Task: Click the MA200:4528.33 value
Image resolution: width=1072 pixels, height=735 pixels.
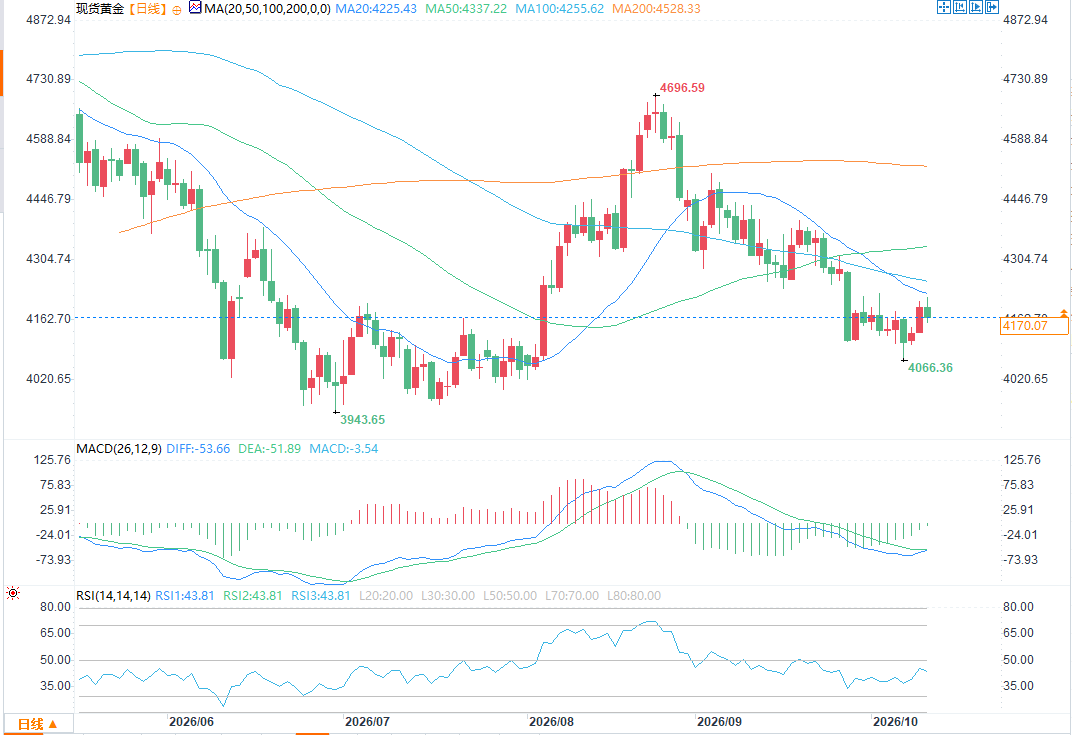Action: click(x=657, y=9)
